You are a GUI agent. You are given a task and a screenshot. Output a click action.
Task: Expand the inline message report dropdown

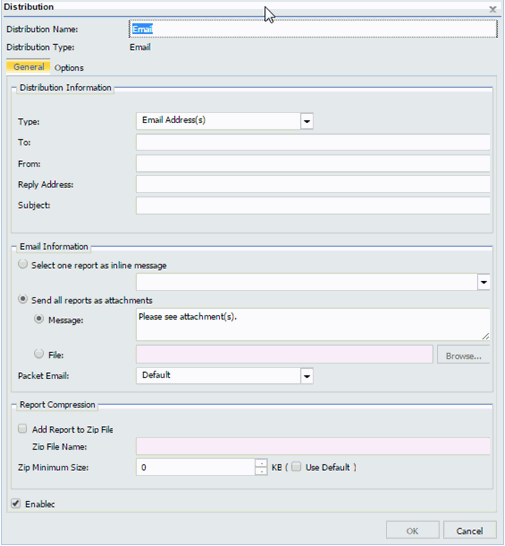pyautogui.click(x=484, y=282)
